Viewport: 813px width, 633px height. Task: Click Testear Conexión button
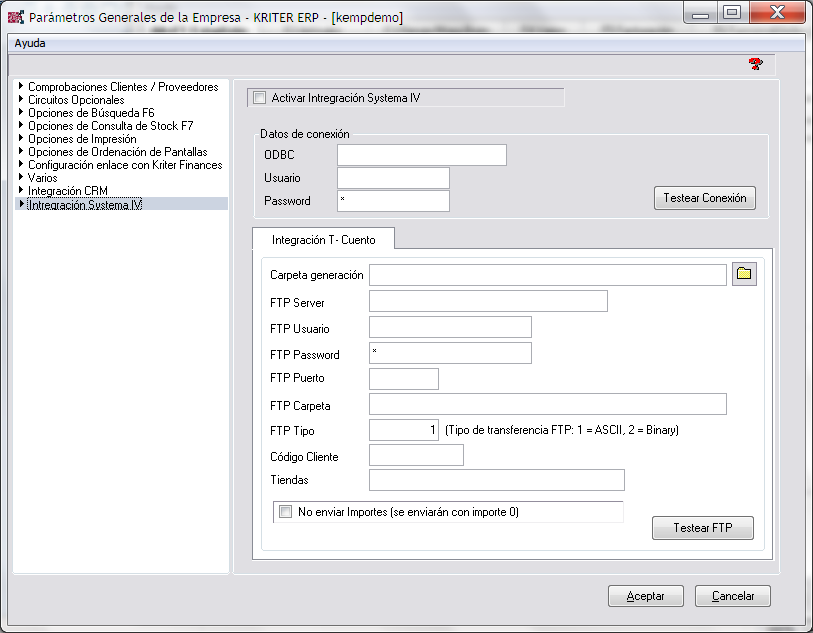(x=705, y=198)
